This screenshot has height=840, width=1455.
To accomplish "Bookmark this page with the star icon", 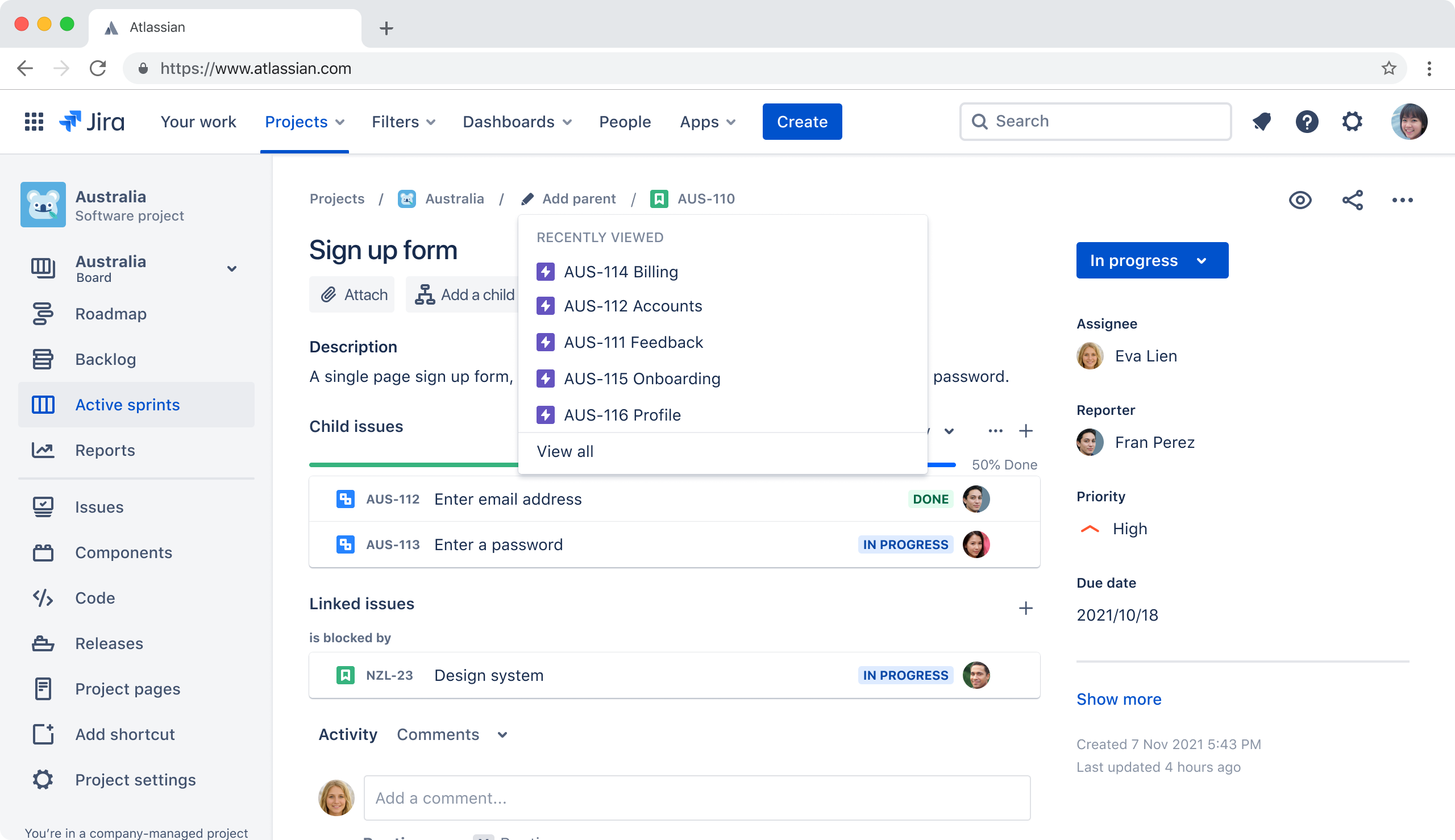I will coord(1389,68).
